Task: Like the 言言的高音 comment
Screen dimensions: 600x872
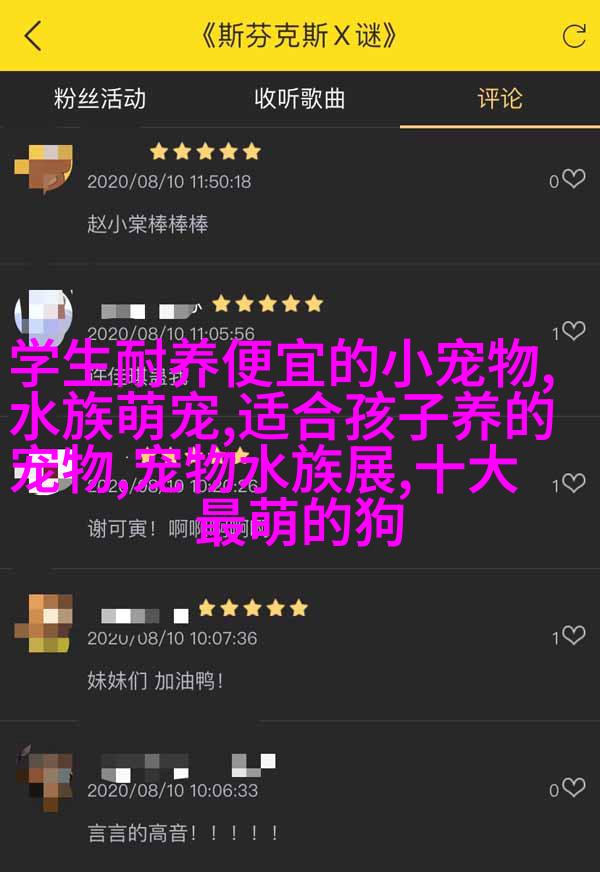Action: 573,787
